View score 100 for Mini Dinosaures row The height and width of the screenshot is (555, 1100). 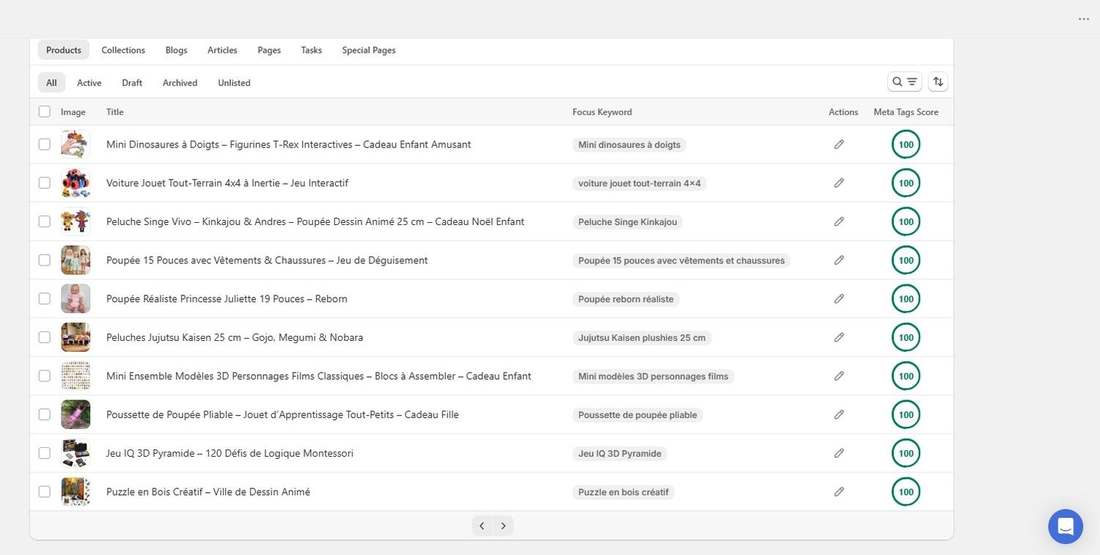tap(906, 145)
